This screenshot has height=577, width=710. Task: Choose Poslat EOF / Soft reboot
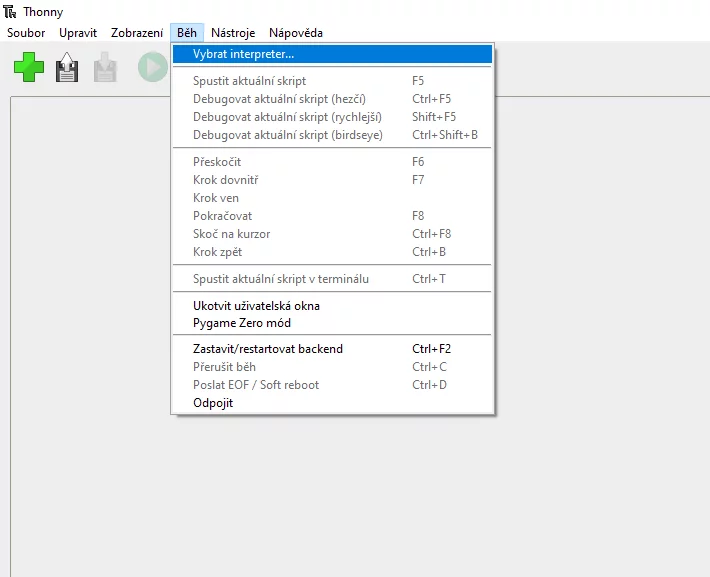tap(332, 385)
